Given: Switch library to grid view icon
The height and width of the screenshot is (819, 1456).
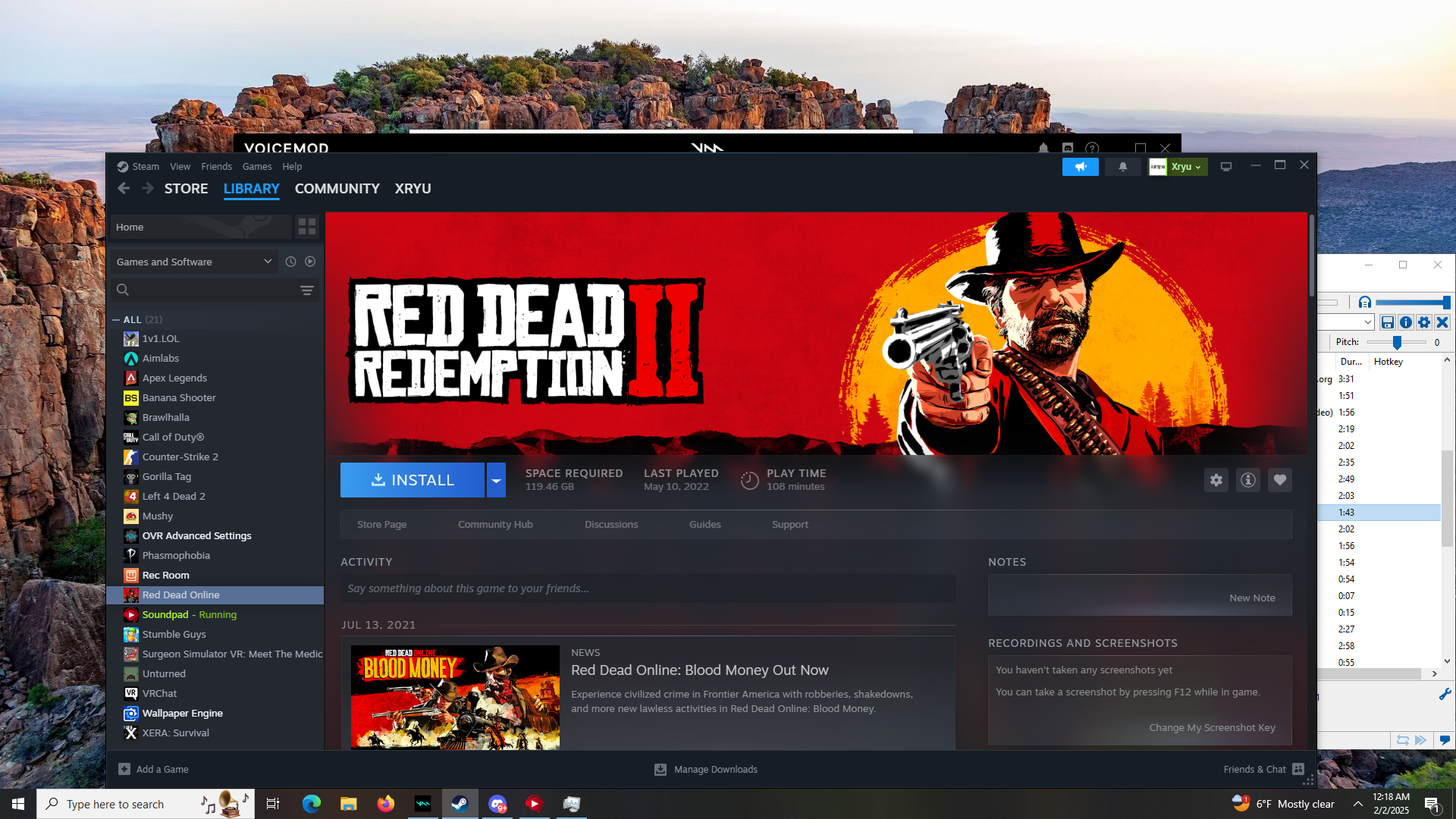Looking at the screenshot, I should 307,227.
